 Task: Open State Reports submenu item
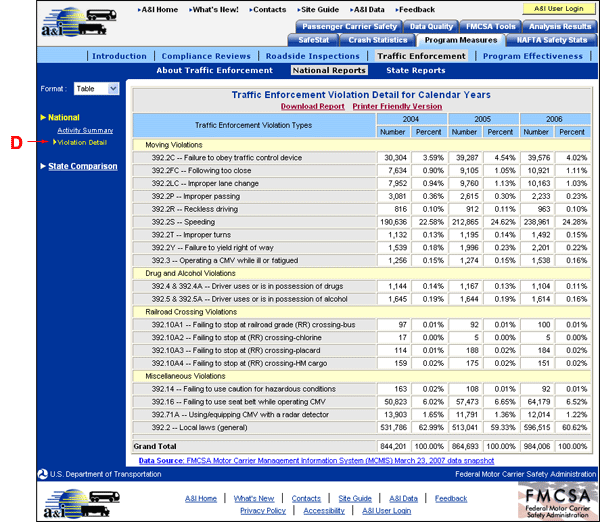click(416, 70)
